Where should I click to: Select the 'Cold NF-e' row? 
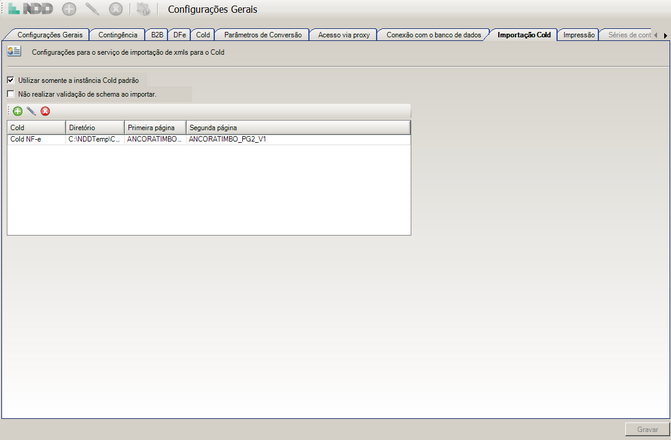[x=209, y=140]
